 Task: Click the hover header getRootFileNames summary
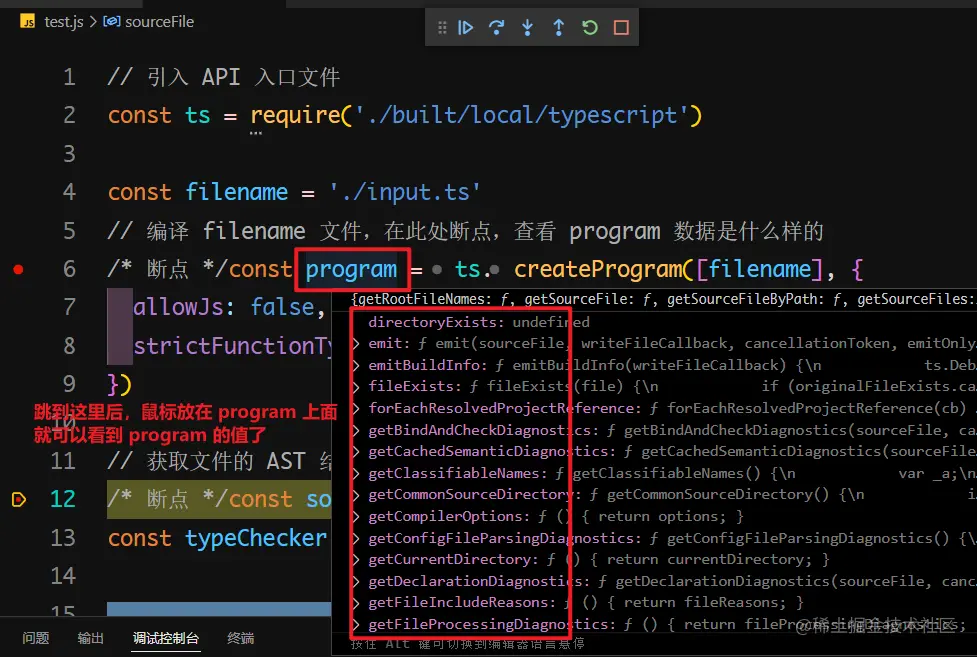pos(664,299)
